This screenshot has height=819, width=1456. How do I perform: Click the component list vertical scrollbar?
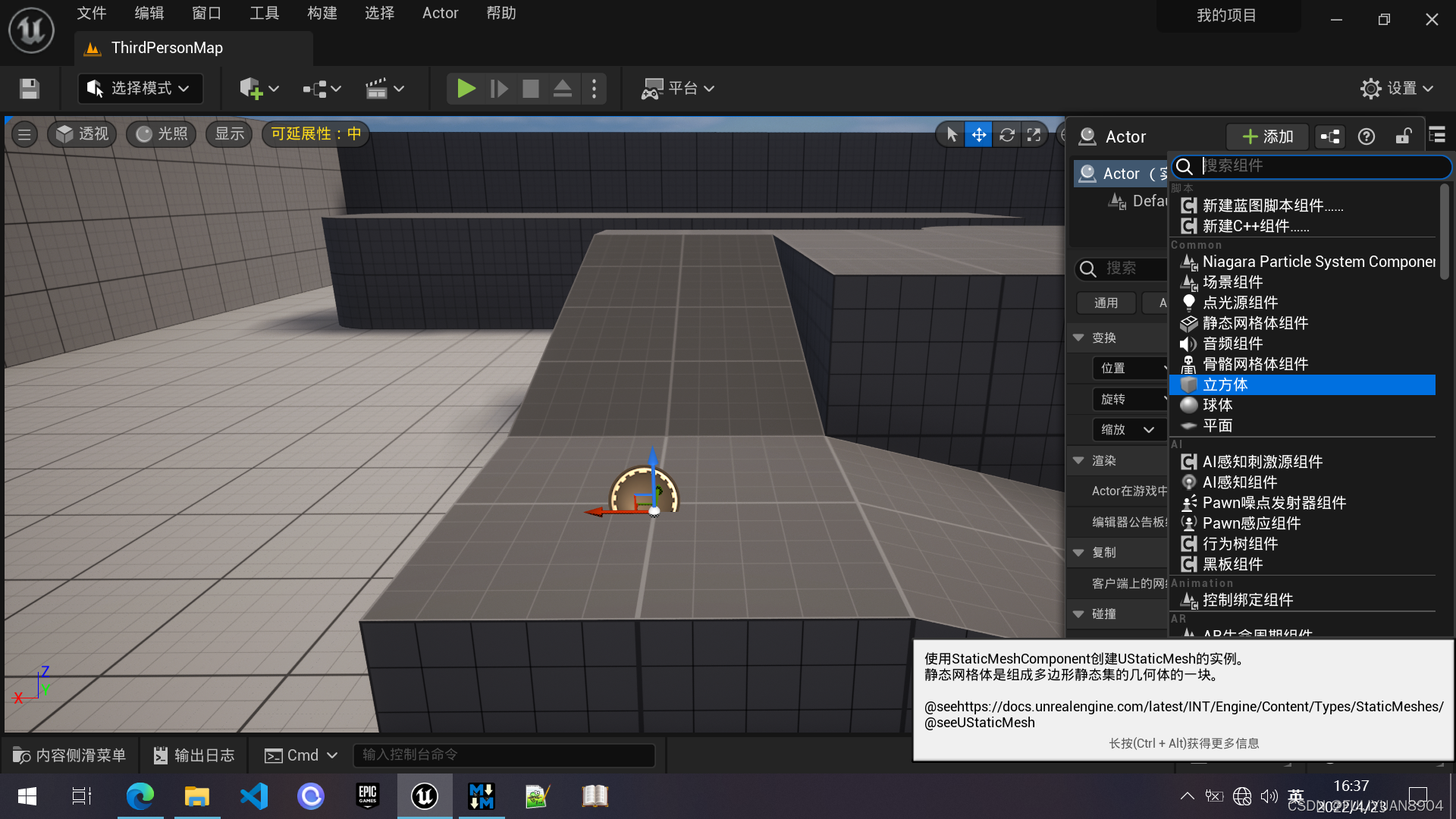[x=1445, y=232]
